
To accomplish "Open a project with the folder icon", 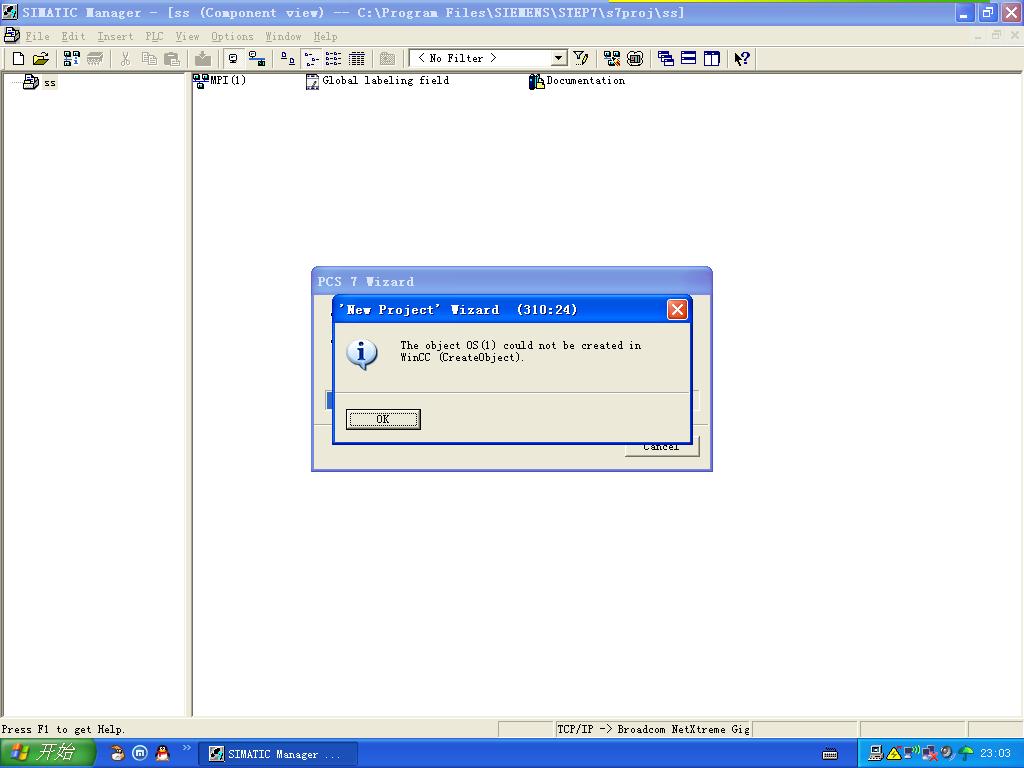I will pyautogui.click(x=40, y=59).
